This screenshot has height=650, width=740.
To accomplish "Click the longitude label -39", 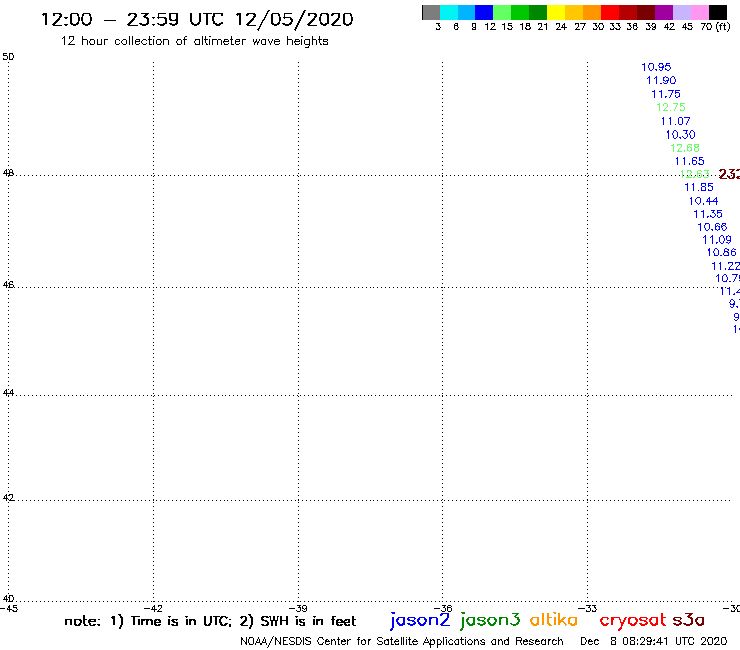I will coord(298,608).
